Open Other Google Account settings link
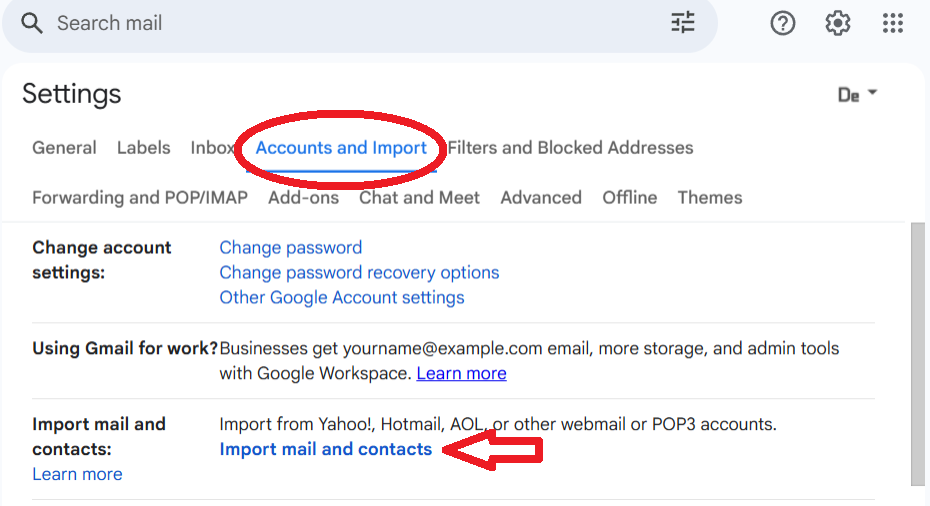This screenshot has height=506, width=930. (x=342, y=297)
